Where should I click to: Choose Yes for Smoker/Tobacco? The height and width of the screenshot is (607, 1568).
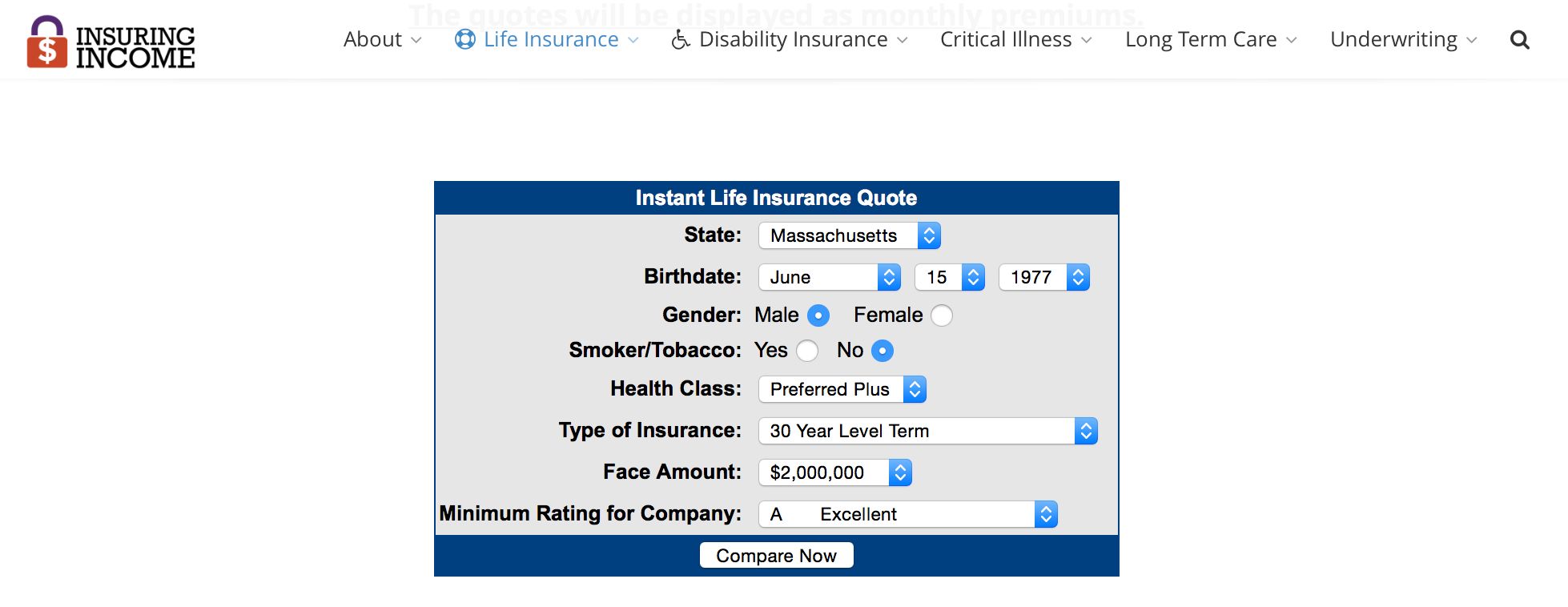pos(807,351)
